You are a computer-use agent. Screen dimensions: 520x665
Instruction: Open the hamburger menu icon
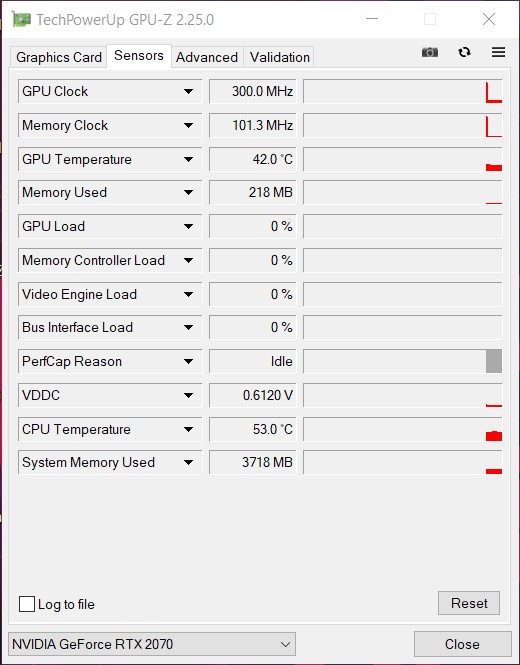tap(498, 52)
